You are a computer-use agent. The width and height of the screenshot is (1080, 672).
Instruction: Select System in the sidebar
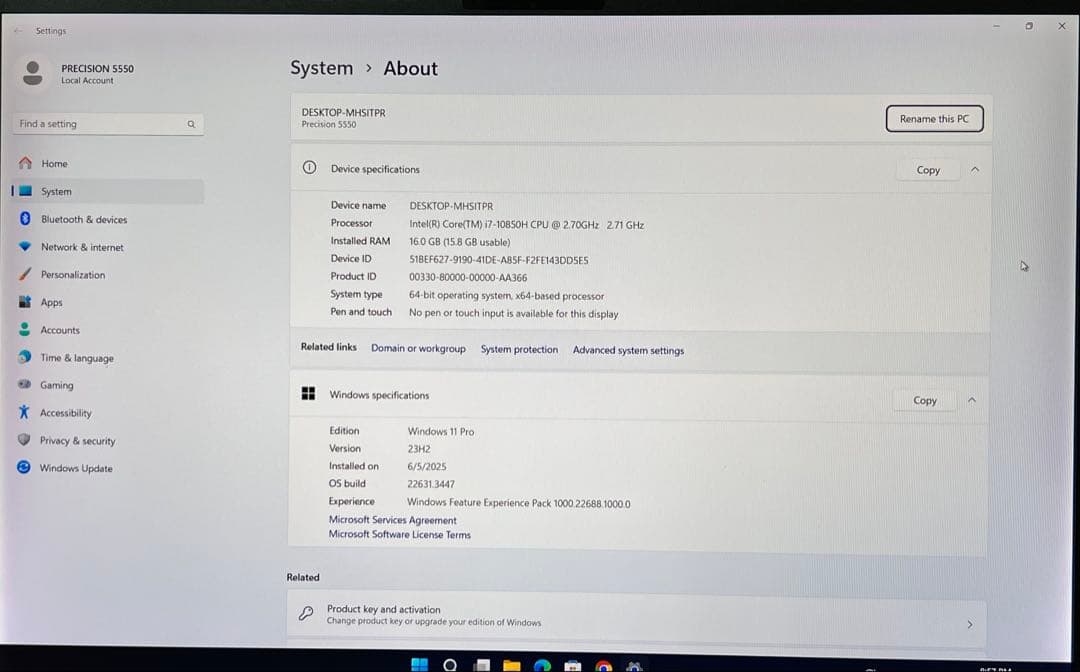click(107, 191)
